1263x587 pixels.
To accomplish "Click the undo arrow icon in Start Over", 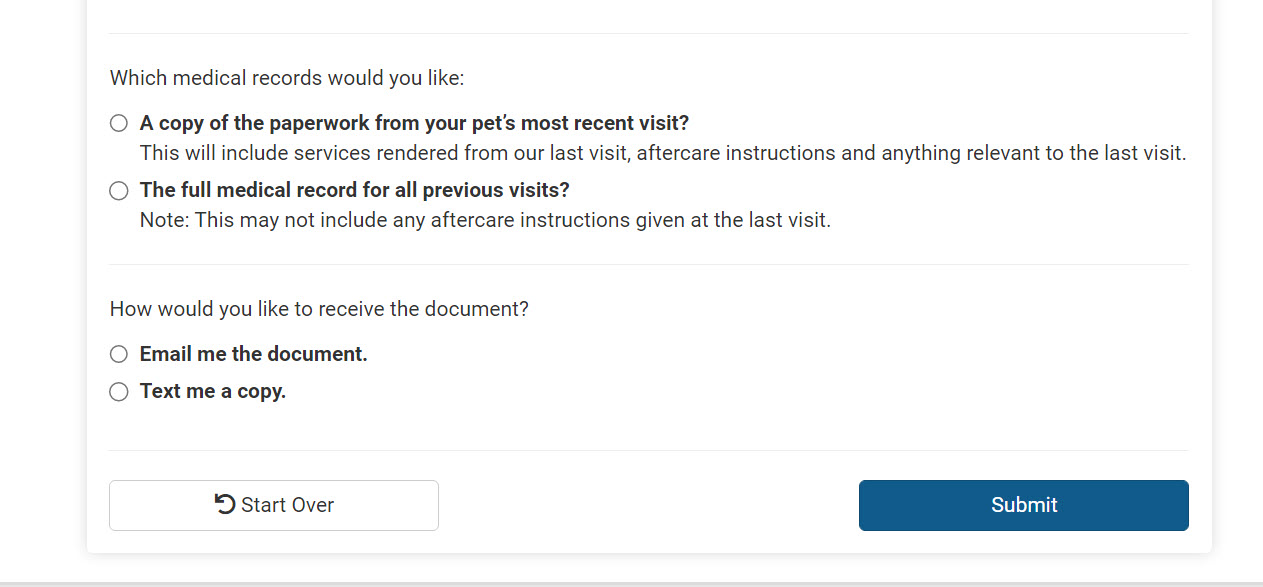I will click(x=225, y=504).
